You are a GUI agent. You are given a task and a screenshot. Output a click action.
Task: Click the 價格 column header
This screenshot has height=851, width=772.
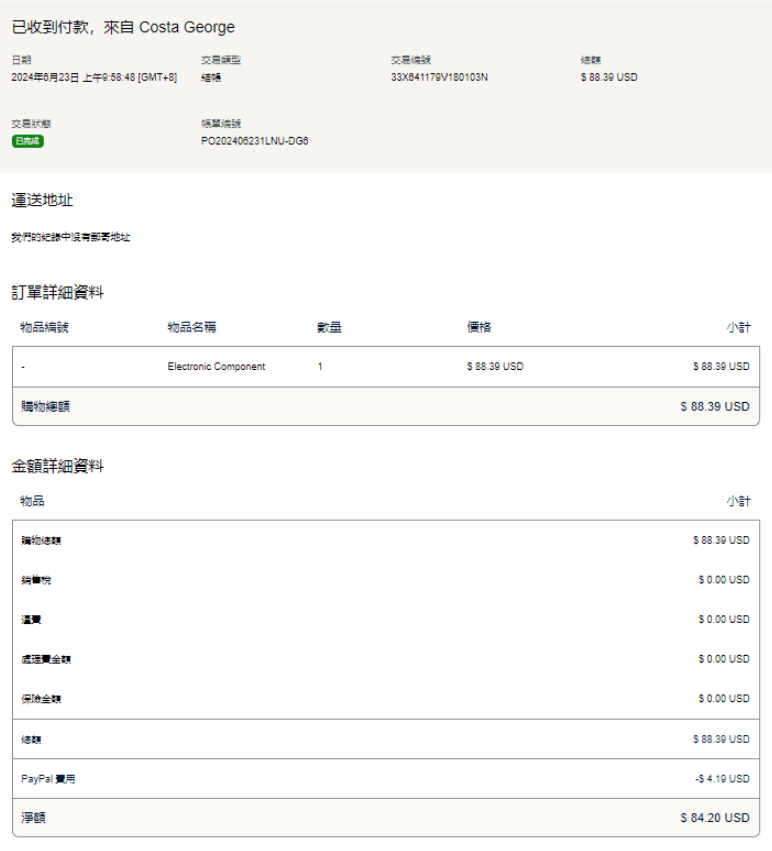[x=479, y=327]
